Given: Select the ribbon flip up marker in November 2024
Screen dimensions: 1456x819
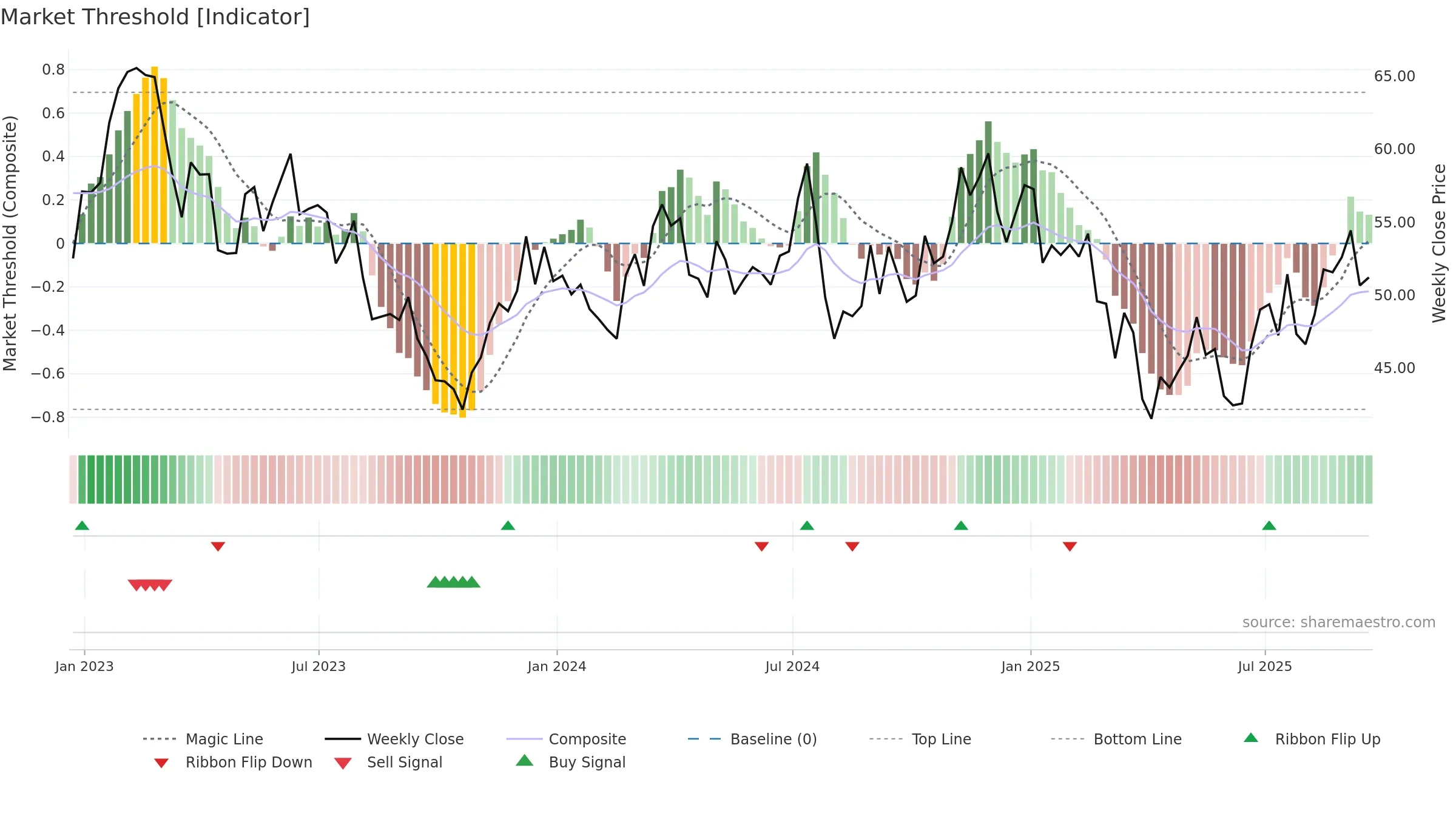Looking at the screenshot, I should [961, 525].
